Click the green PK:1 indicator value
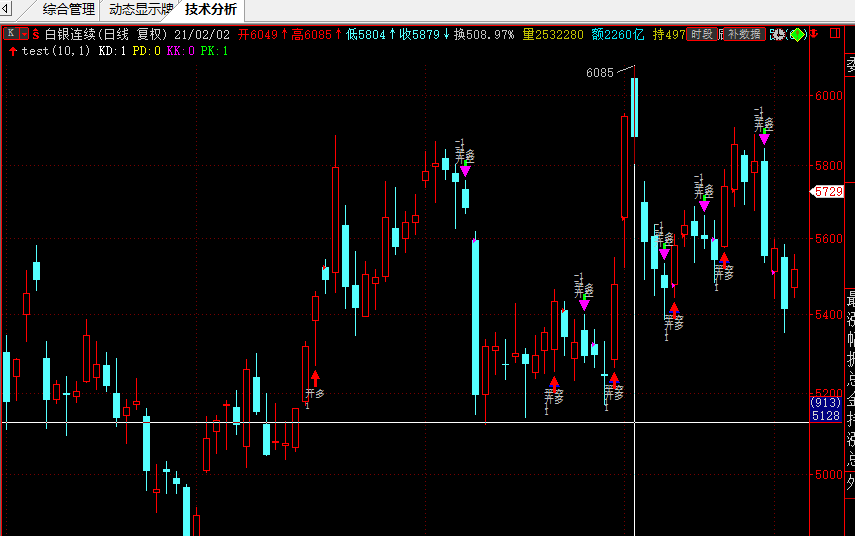 pyautogui.click(x=214, y=51)
